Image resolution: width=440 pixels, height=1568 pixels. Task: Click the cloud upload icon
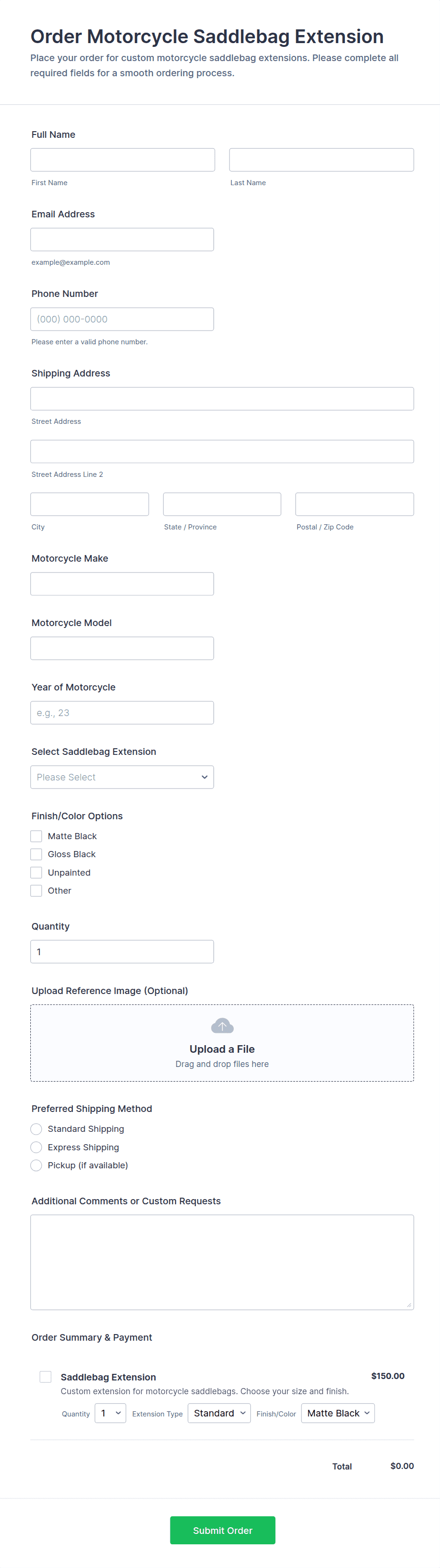[222, 1026]
